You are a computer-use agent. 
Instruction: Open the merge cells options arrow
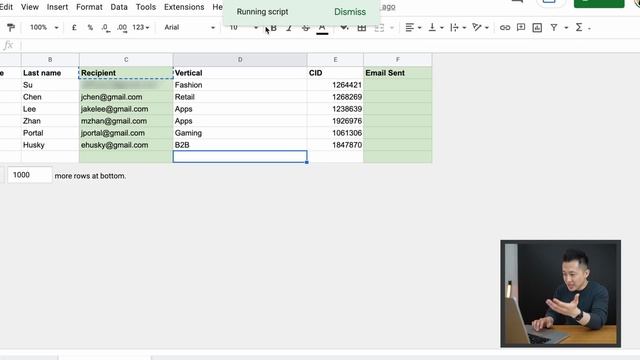(x=392, y=28)
